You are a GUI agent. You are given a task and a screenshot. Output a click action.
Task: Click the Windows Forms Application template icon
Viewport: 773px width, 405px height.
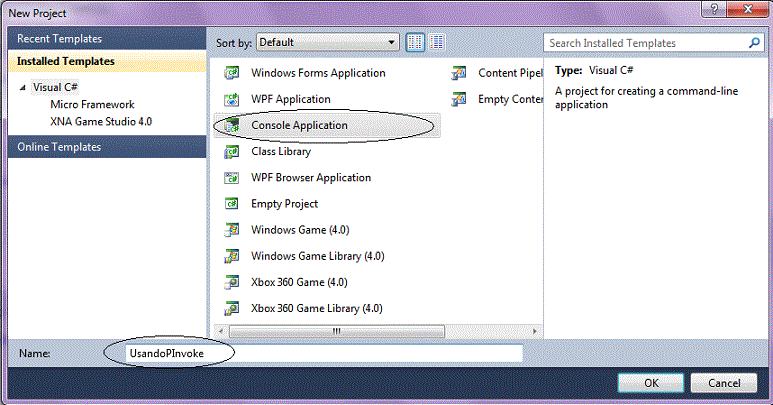pyautogui.click(x=232, y=73)
